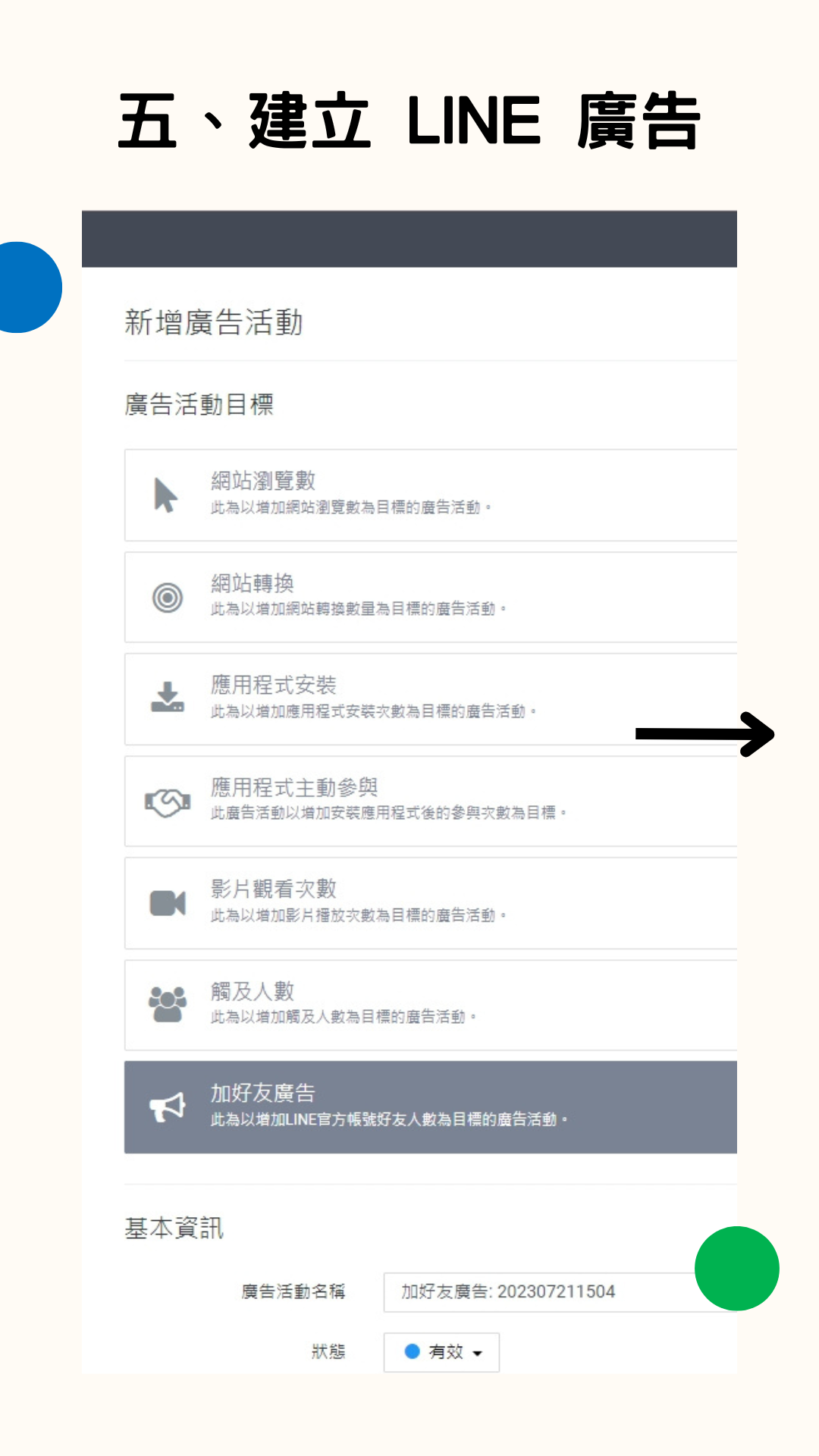Select the 網站轉換 campaign objective
The height and width of the screenshot is (1456, 819).
[431, 598]
